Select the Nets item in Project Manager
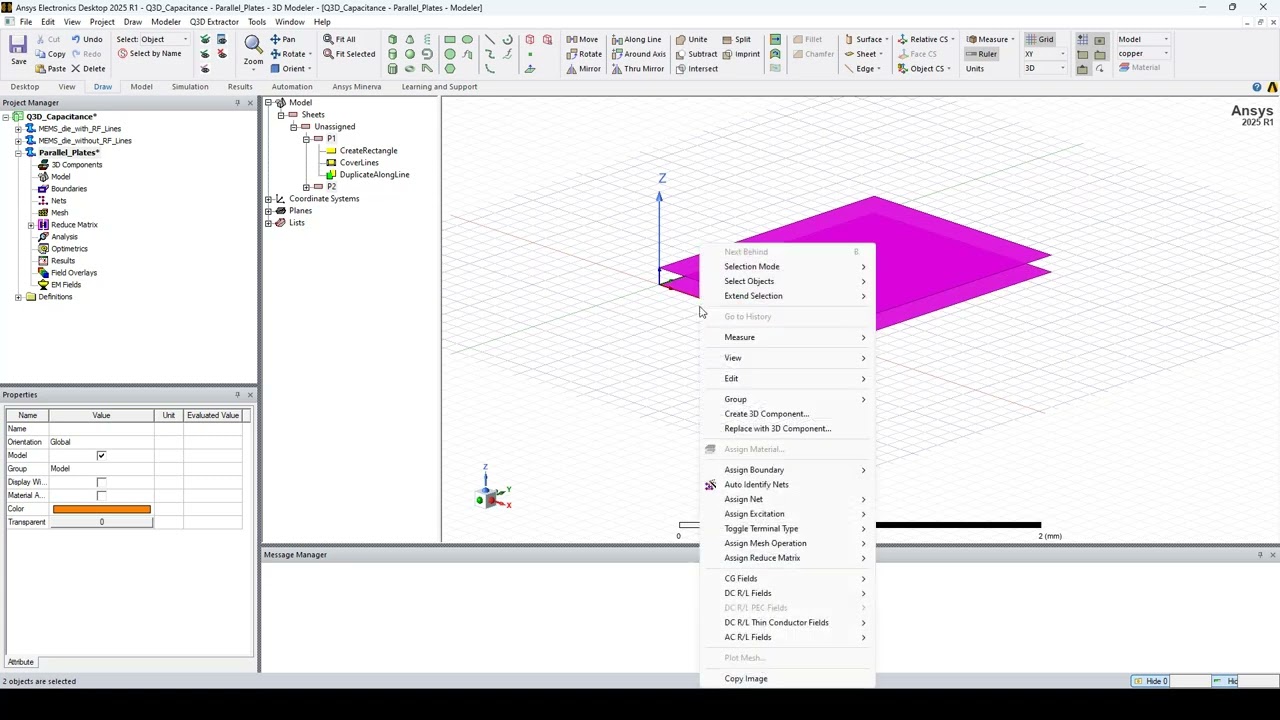Image resolution: width=1280 pixels, height=720 pixels. [x=58, y=201]
